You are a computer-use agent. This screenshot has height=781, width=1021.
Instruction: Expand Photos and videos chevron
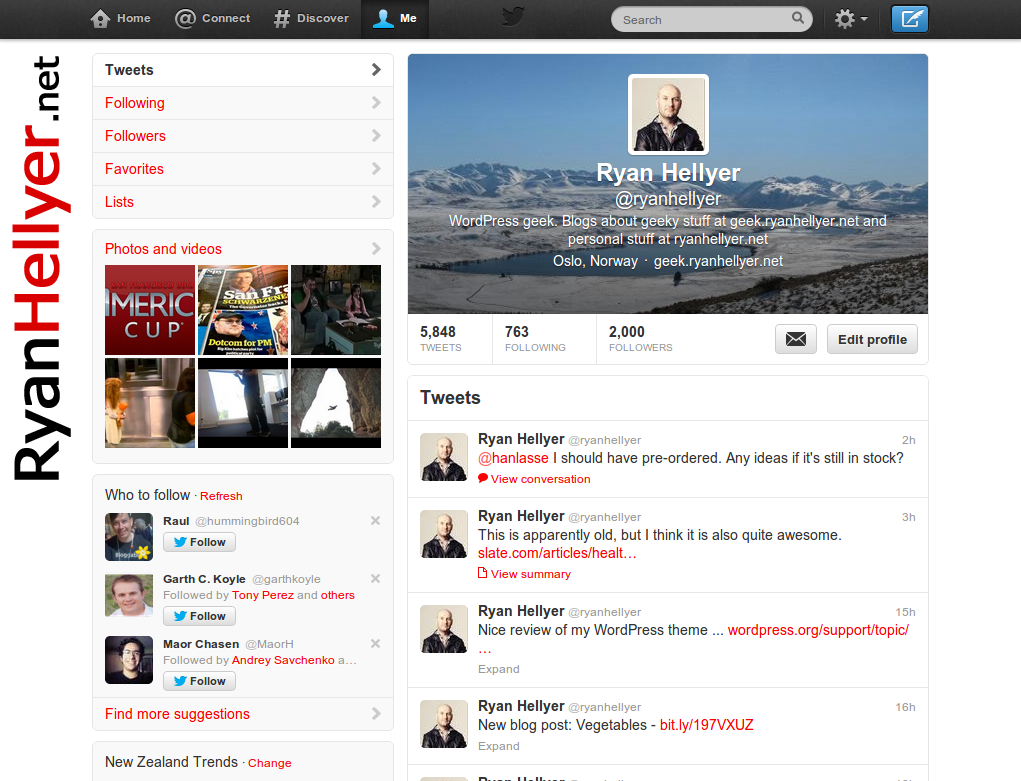pos(376,249)
